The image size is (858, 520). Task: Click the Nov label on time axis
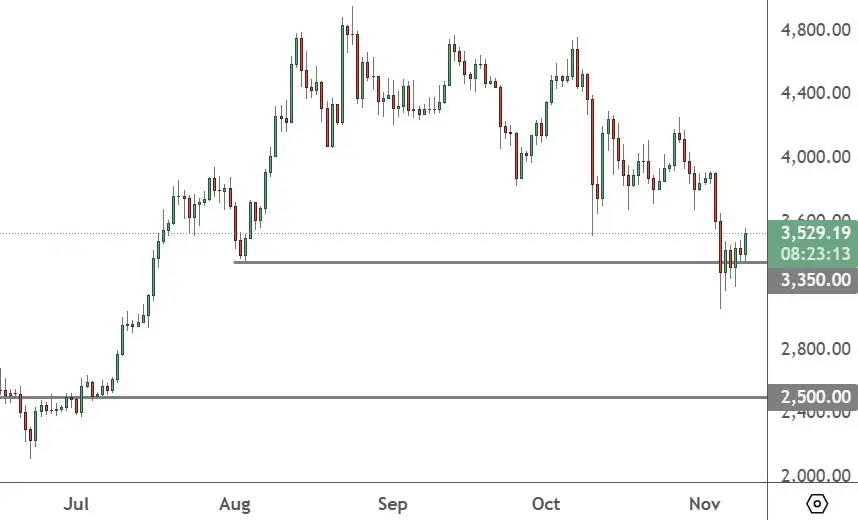[705, 502]
